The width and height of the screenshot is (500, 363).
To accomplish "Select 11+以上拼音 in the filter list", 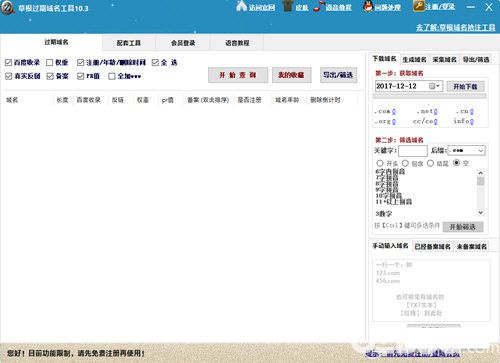I will point(394,202).
